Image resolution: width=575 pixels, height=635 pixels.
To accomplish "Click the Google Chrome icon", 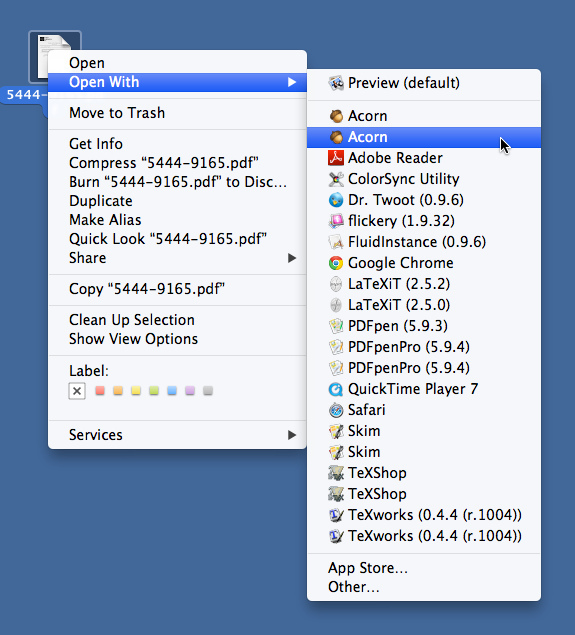I will tap(336, 263).
